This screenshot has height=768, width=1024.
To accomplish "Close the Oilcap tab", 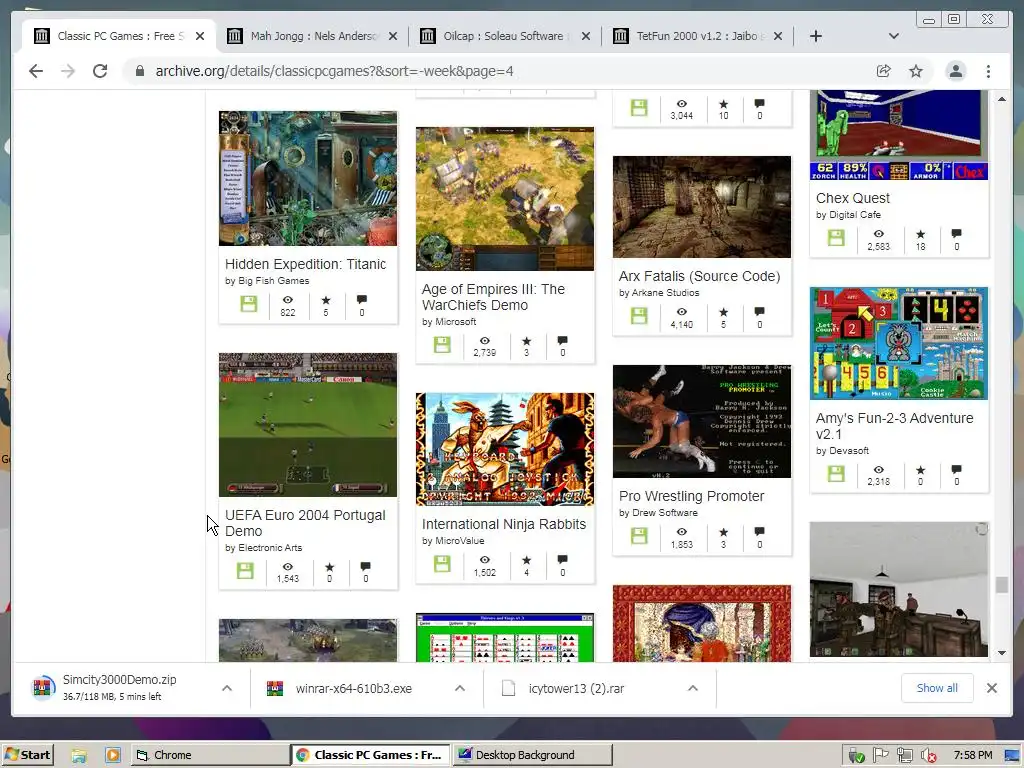I will point(586,36).
